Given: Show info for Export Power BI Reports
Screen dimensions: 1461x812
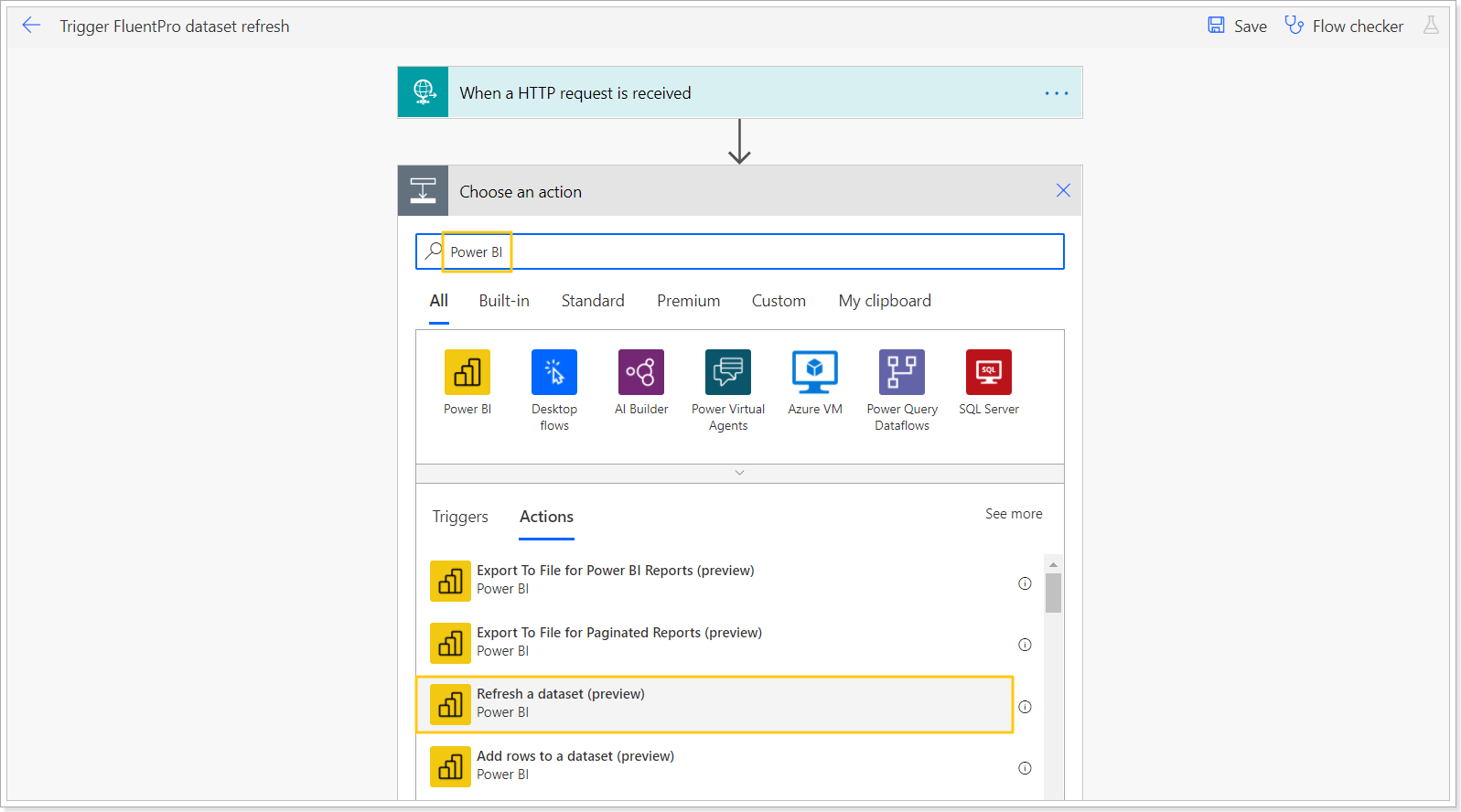Looking at the screenshot, I should pyautogui.click(x=1025, y=583).
